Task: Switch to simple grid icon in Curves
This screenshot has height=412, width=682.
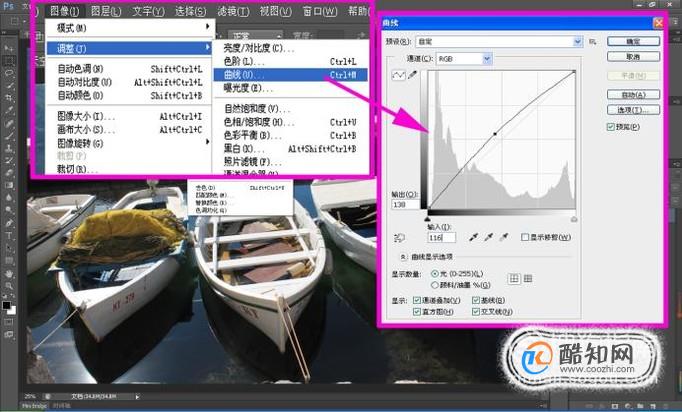Action: 514,279
